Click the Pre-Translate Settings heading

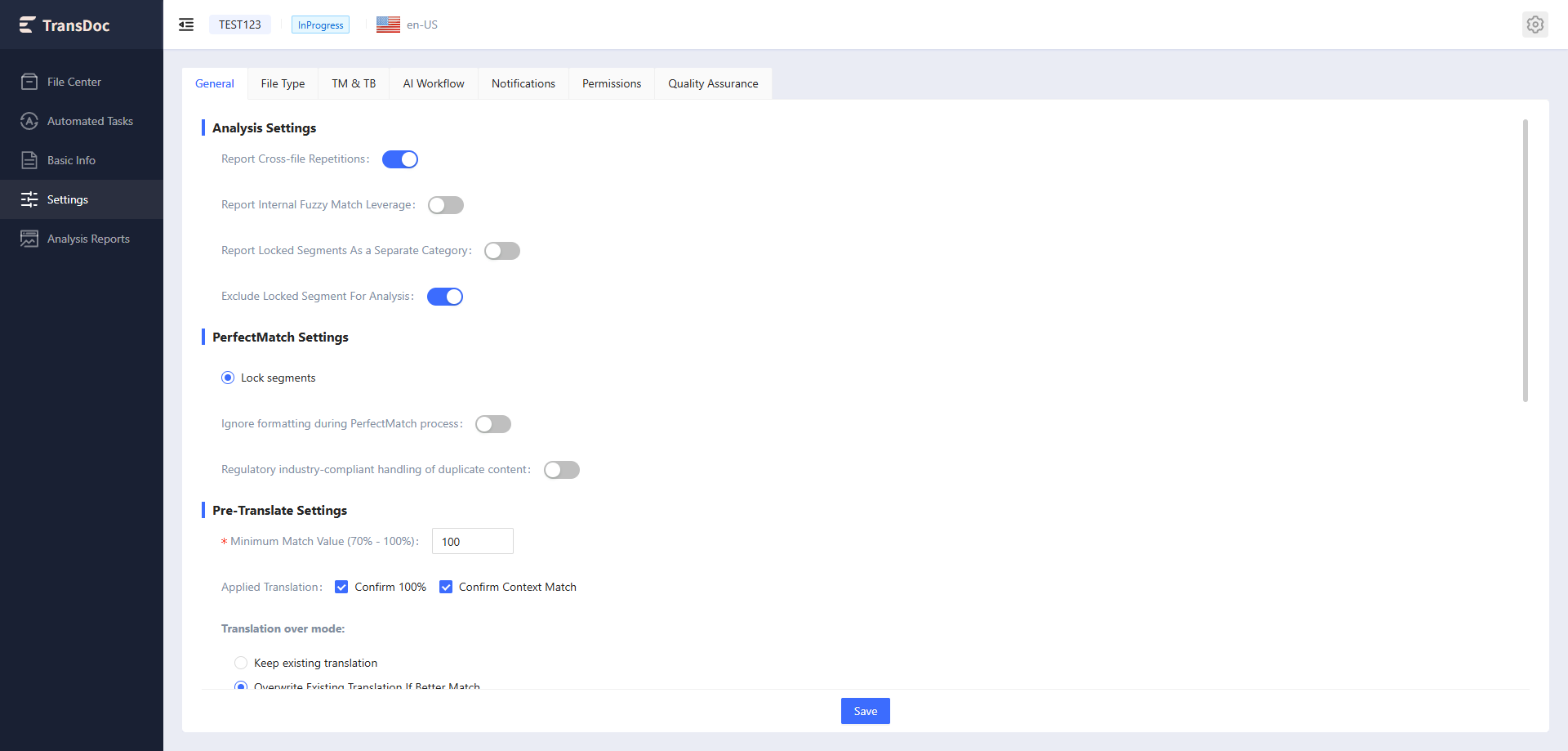[279, 510]
